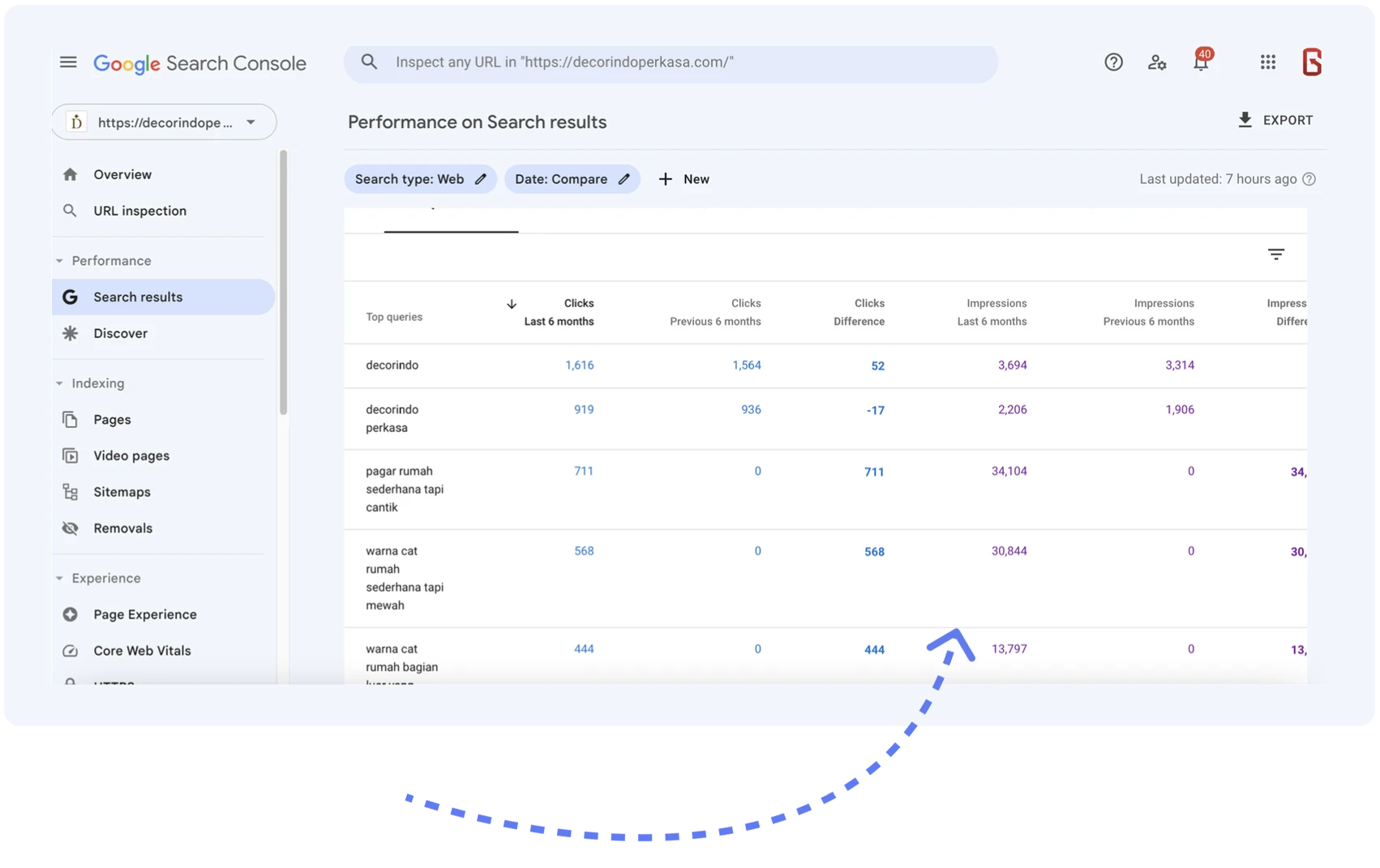Edit Date Compare filter pencil icon

pyautogui.click(x=624, y=179)
